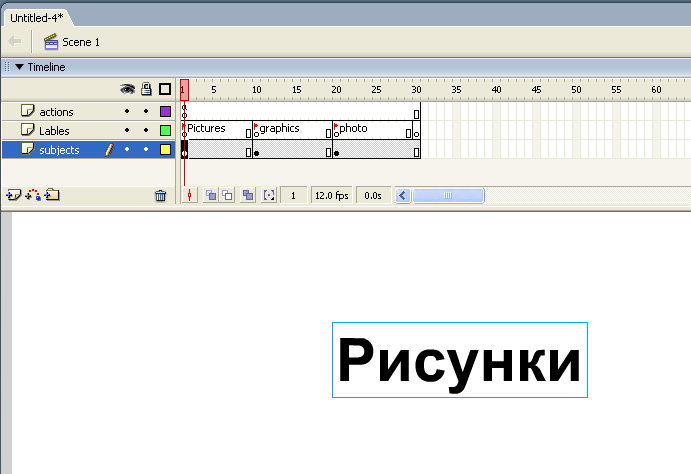Image resolution: width=691 pixels, height=474 pixels.
Task: Click the red playhead at frame 1
Action: (x=184, y=90)
